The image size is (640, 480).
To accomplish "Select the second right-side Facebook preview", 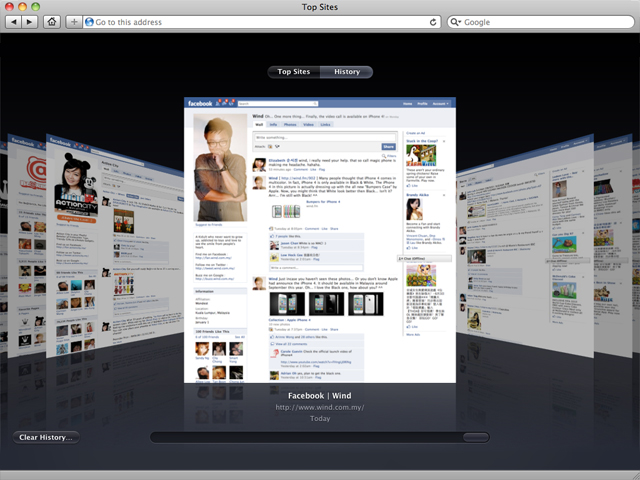I will pos(612,245).
